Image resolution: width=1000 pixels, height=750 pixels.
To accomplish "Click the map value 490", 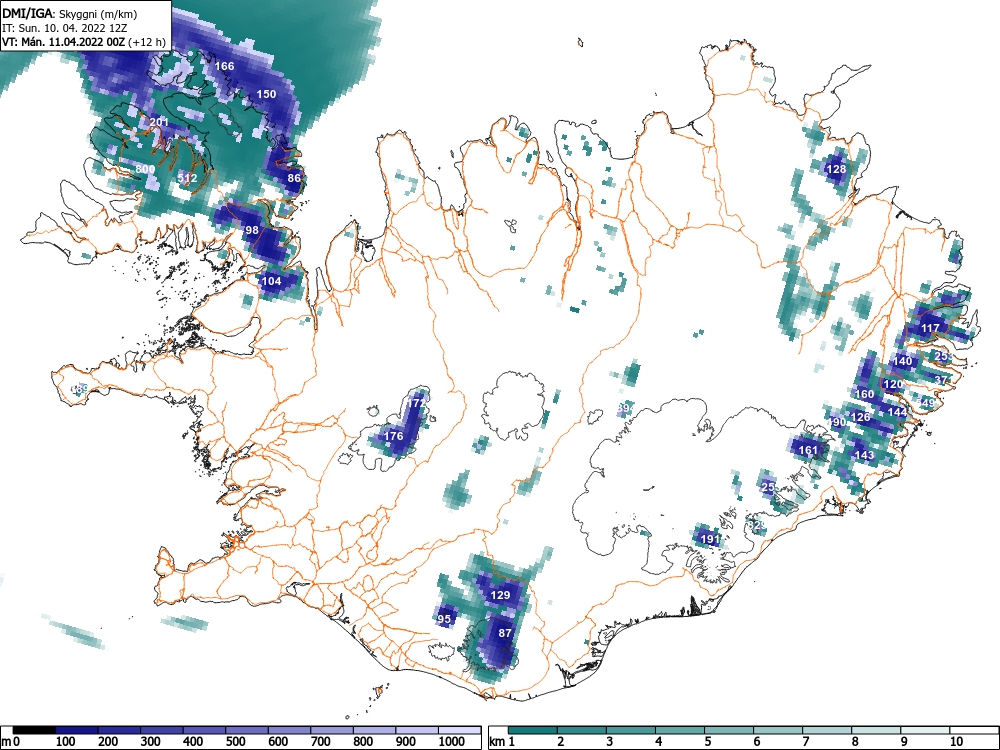I will point(835,422).
